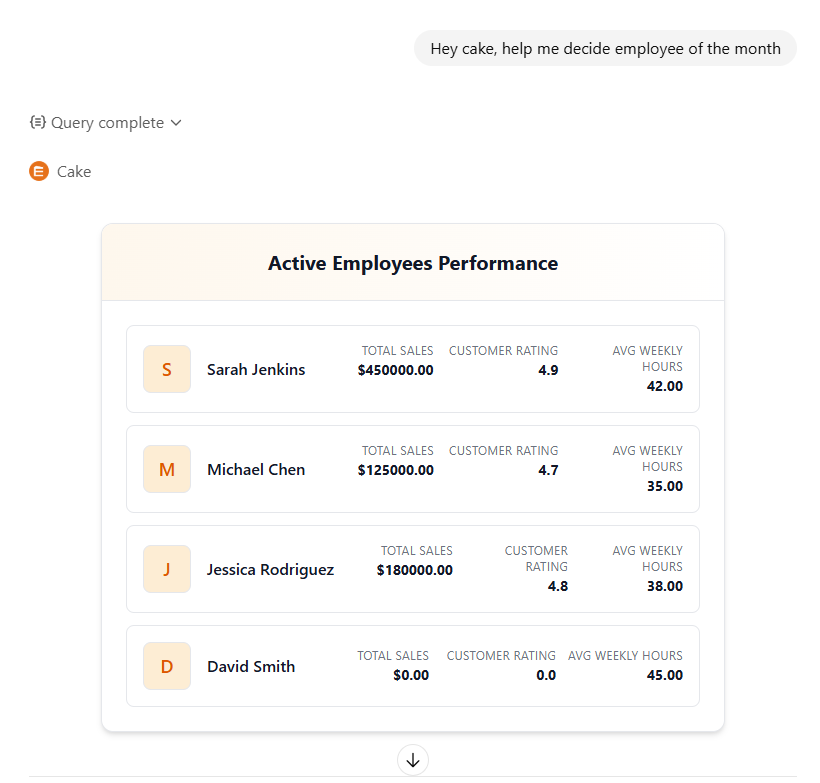The height and width of the screenshot is (783, 820).
Task: Click Jessica Rodriguez's 38.00 weekly hours
Action: [665, 586]
